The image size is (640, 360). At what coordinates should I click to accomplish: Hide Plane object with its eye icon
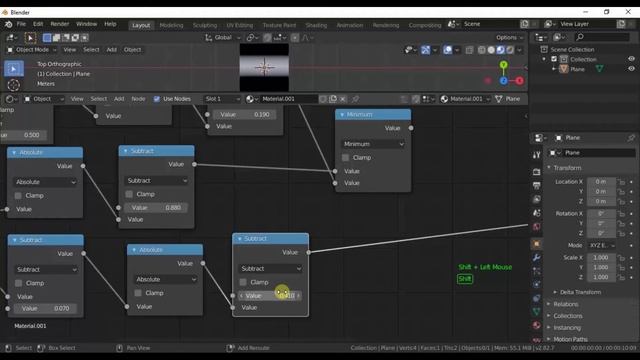click(631, 69)
